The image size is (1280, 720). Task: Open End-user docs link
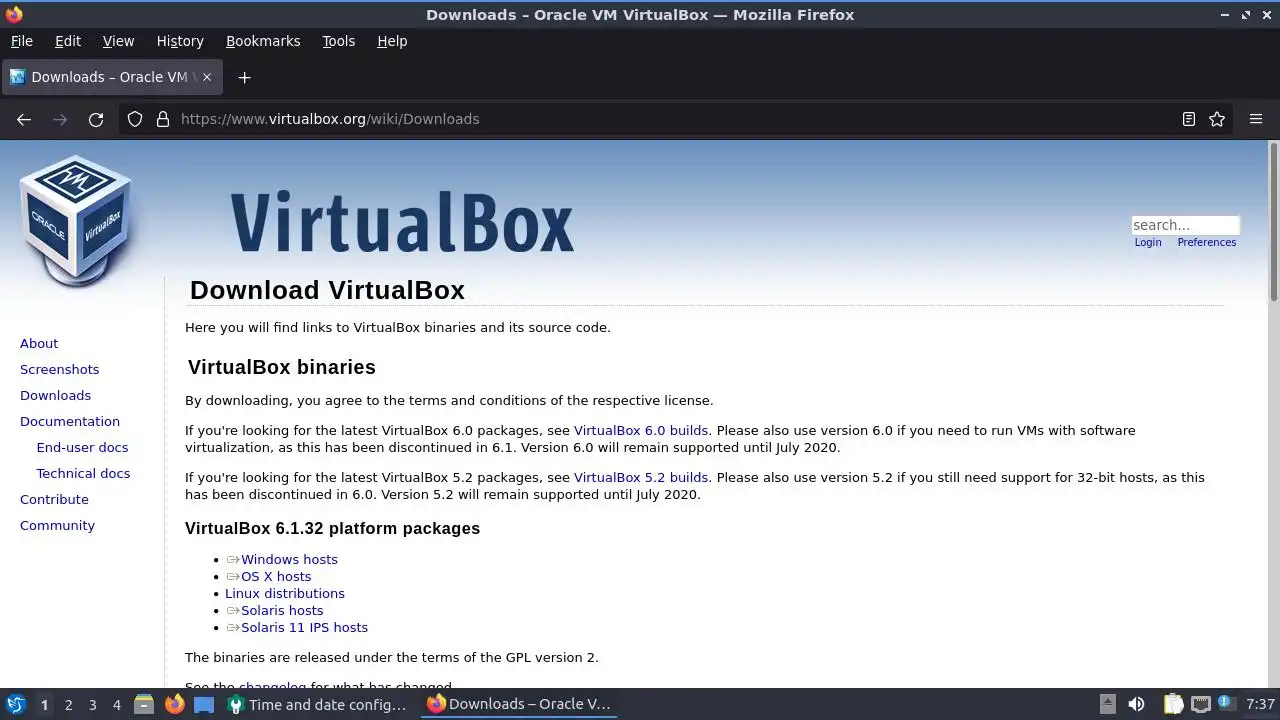coord(82,447)
